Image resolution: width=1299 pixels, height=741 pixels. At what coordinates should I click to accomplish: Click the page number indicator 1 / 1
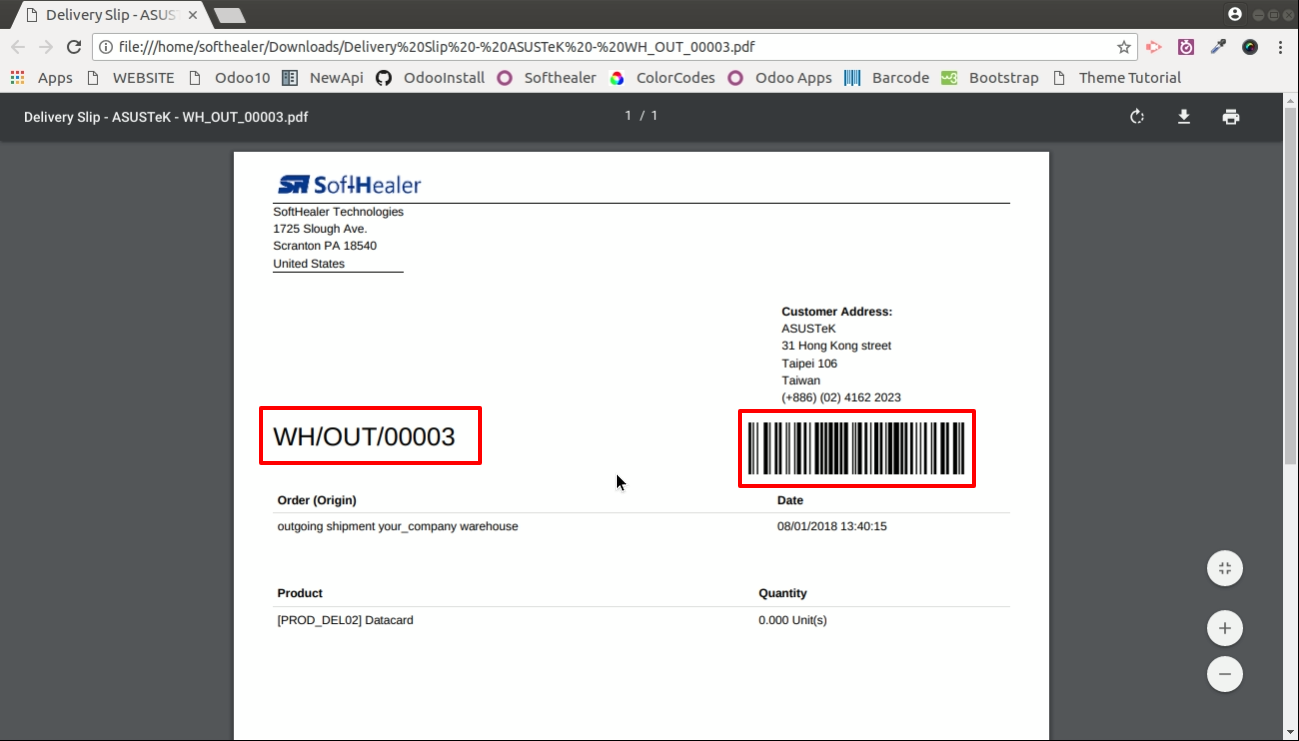(x=641, y=116)
